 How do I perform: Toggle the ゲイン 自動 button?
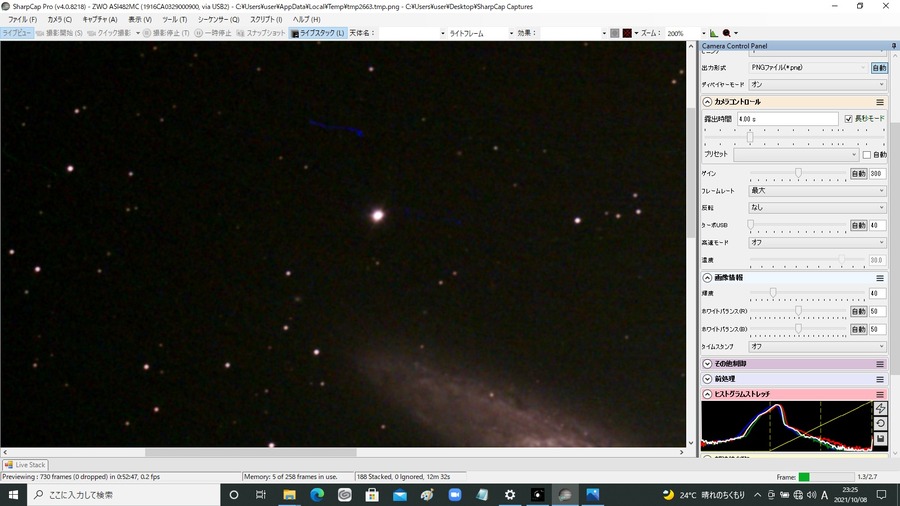pos(858,173)
